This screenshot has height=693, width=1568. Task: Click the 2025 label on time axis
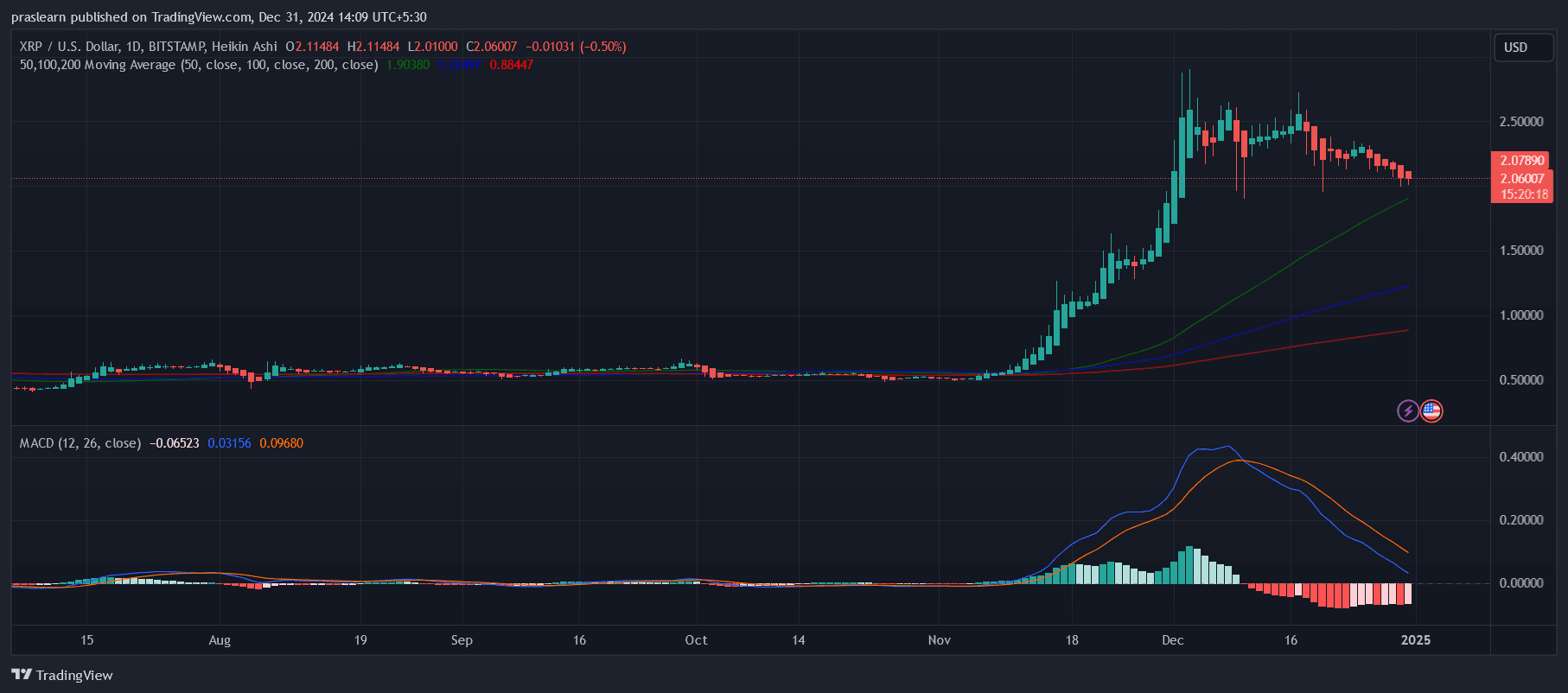[x=1416, y=640]
